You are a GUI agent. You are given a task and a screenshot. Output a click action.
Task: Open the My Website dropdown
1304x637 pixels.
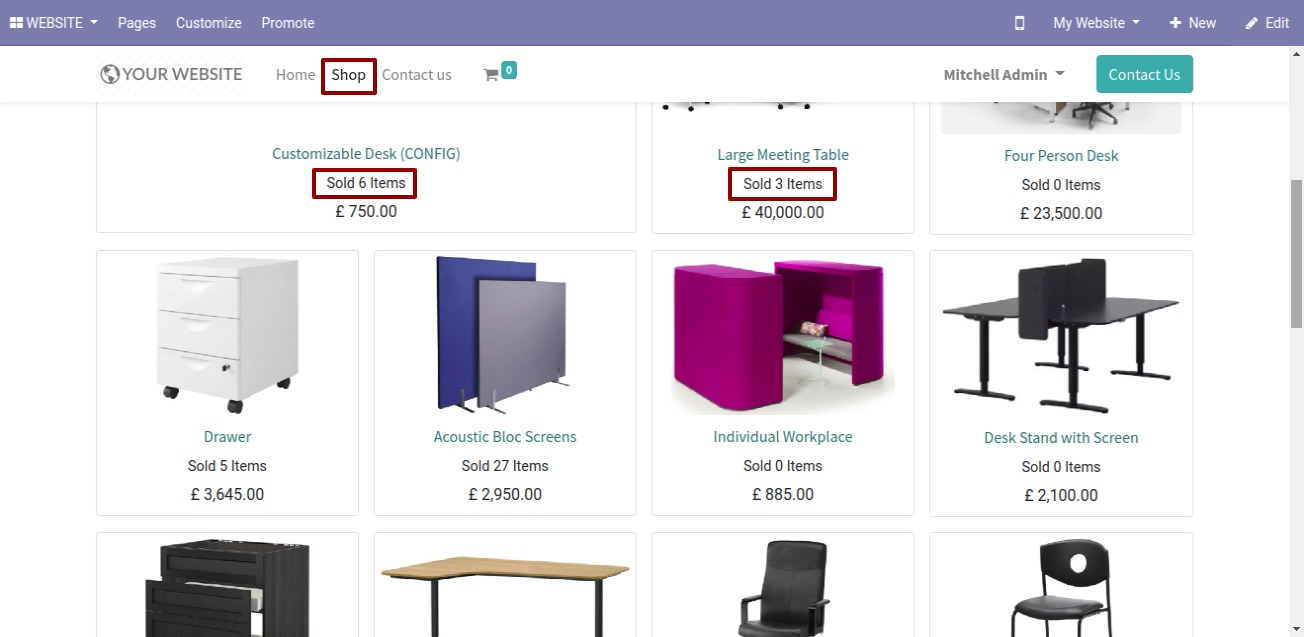[1096, 23]
